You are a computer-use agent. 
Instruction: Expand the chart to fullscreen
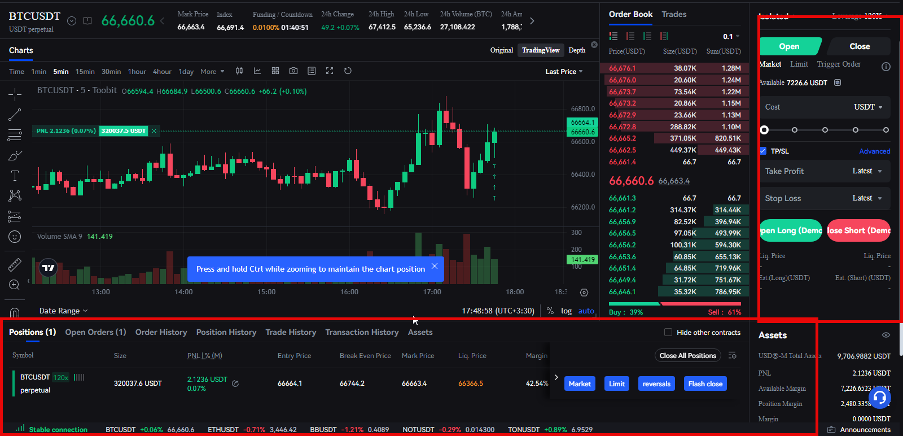tap(330, 71)
